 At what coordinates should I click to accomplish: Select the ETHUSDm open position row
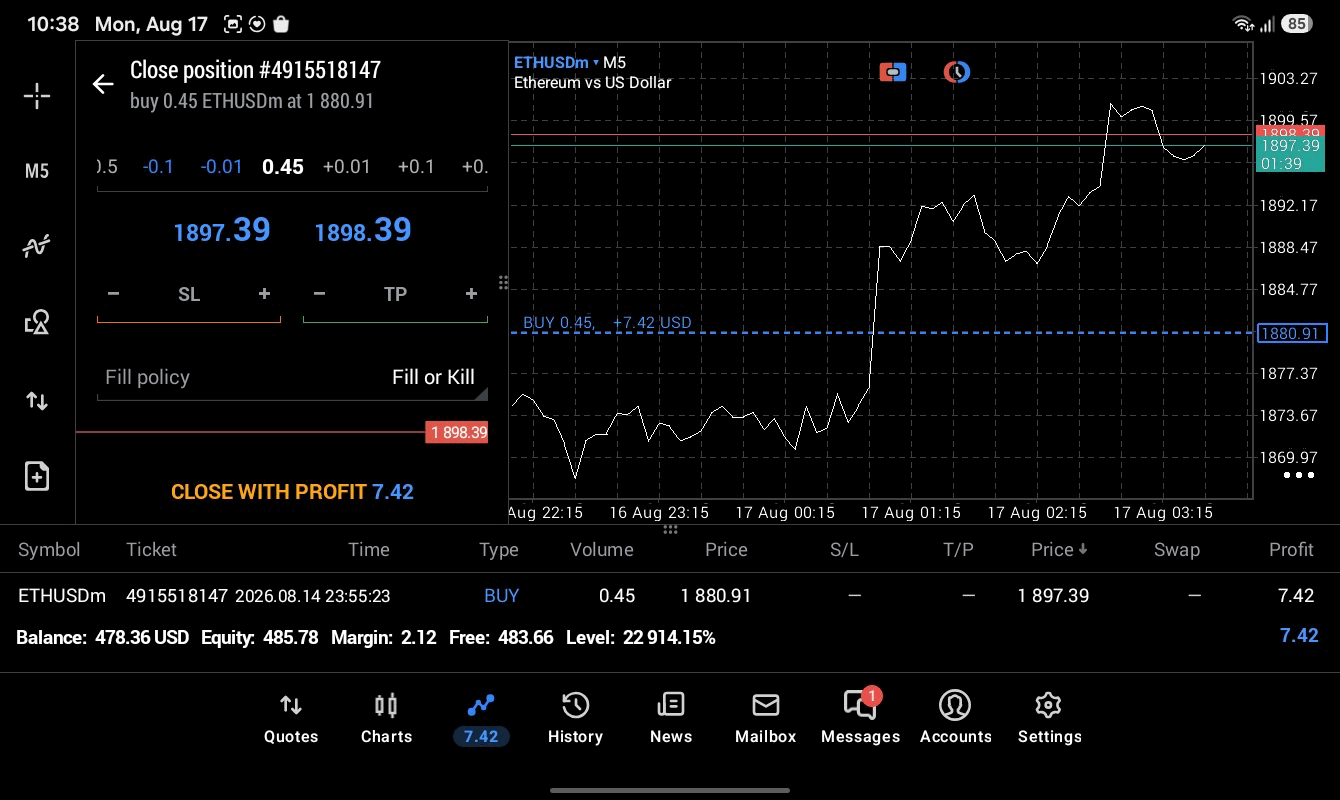[x=670, y=596]
